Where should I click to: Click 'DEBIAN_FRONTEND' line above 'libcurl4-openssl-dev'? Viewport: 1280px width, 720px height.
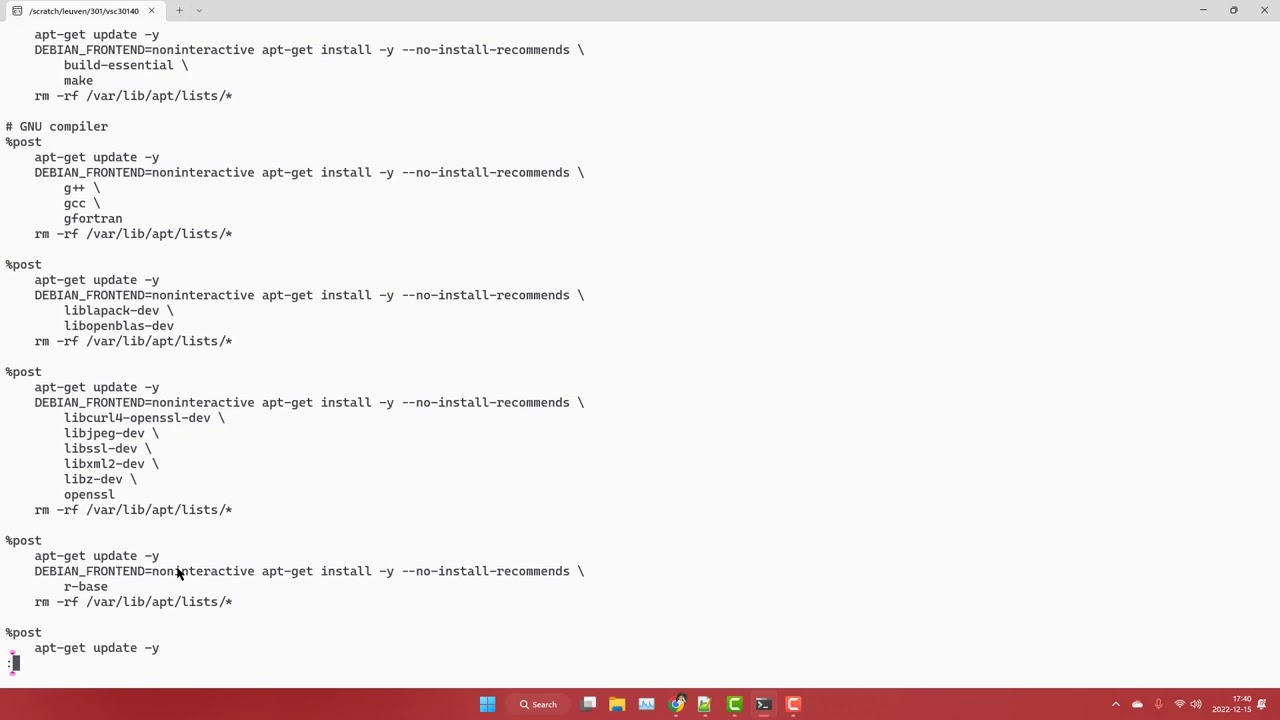click(309, 403)
